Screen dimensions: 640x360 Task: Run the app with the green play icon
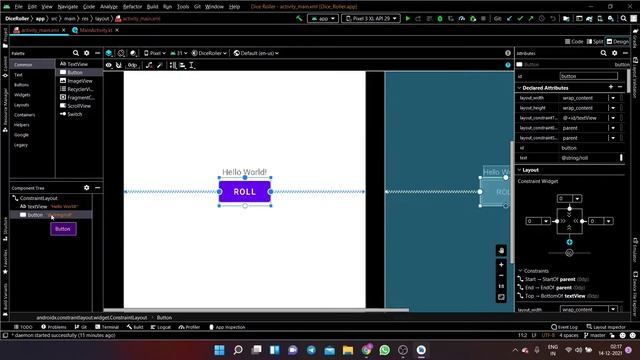[407, 18]
